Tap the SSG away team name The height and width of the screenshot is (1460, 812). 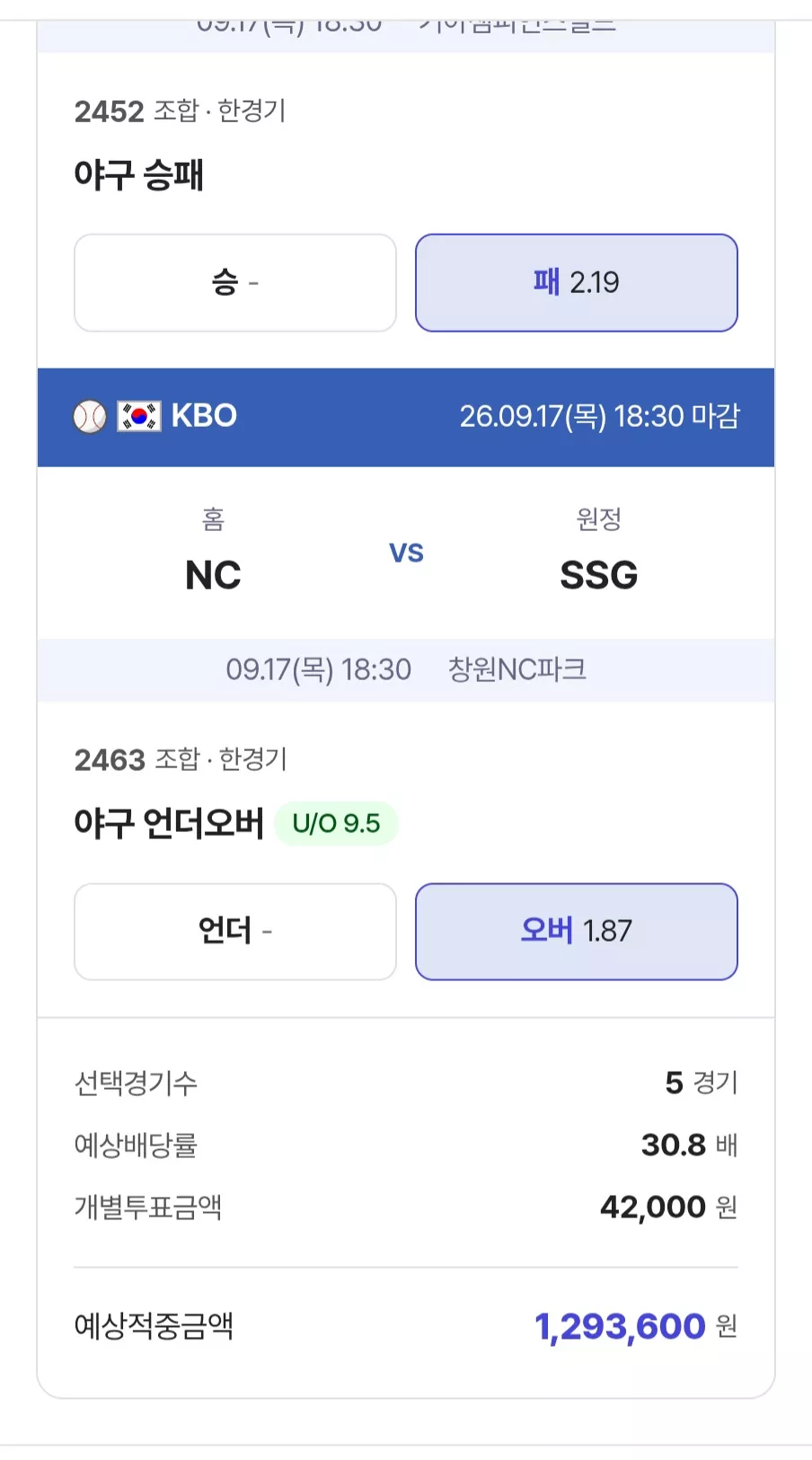pos(599,575)
